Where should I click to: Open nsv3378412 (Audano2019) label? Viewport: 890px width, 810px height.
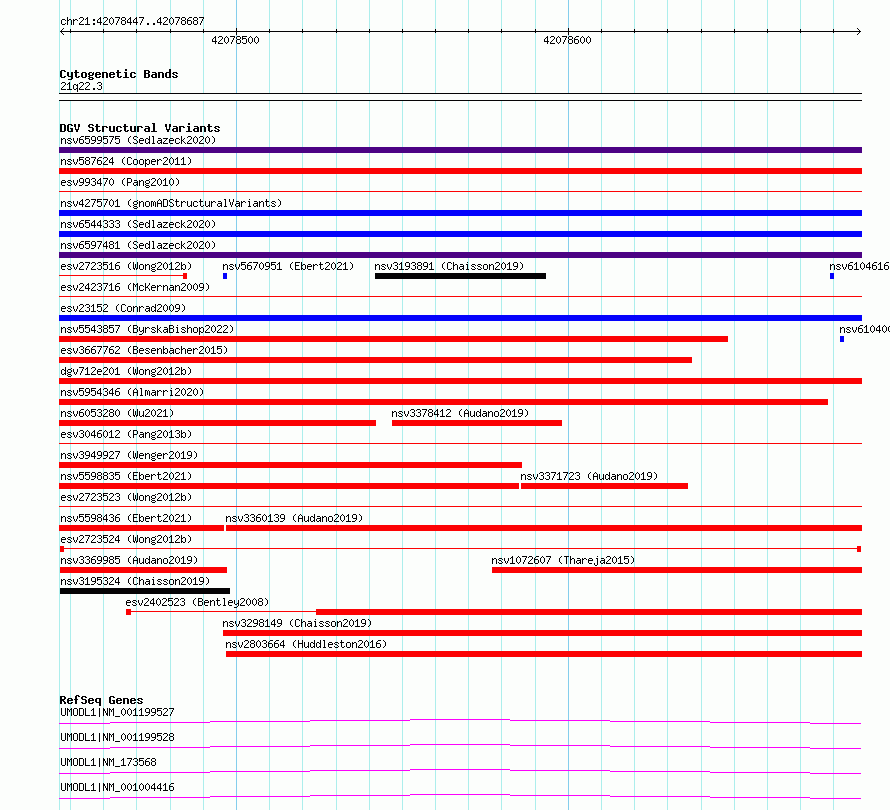click(x=460, y=413)
